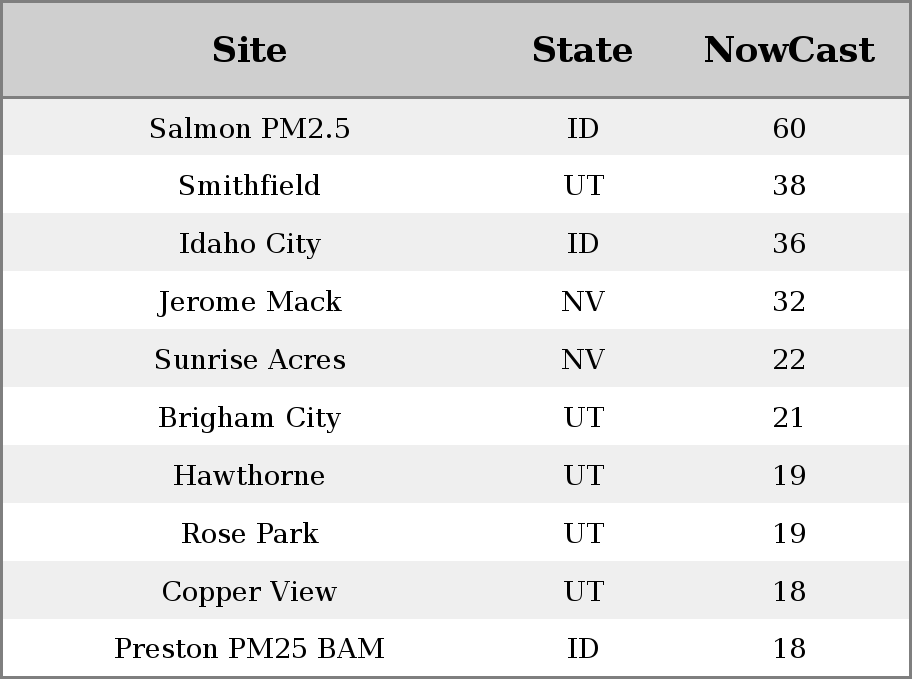Viewport: 912px width, 679px height.
Task: Click the Hawthorne site cell
Action: (x=249, y=476)
